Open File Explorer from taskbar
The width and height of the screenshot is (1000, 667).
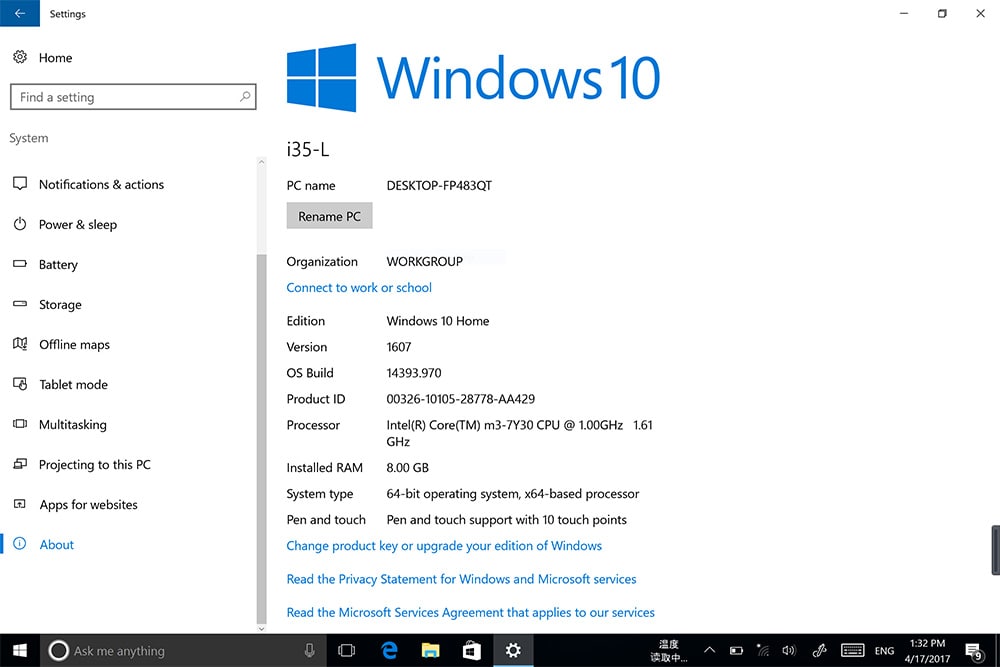430,650
